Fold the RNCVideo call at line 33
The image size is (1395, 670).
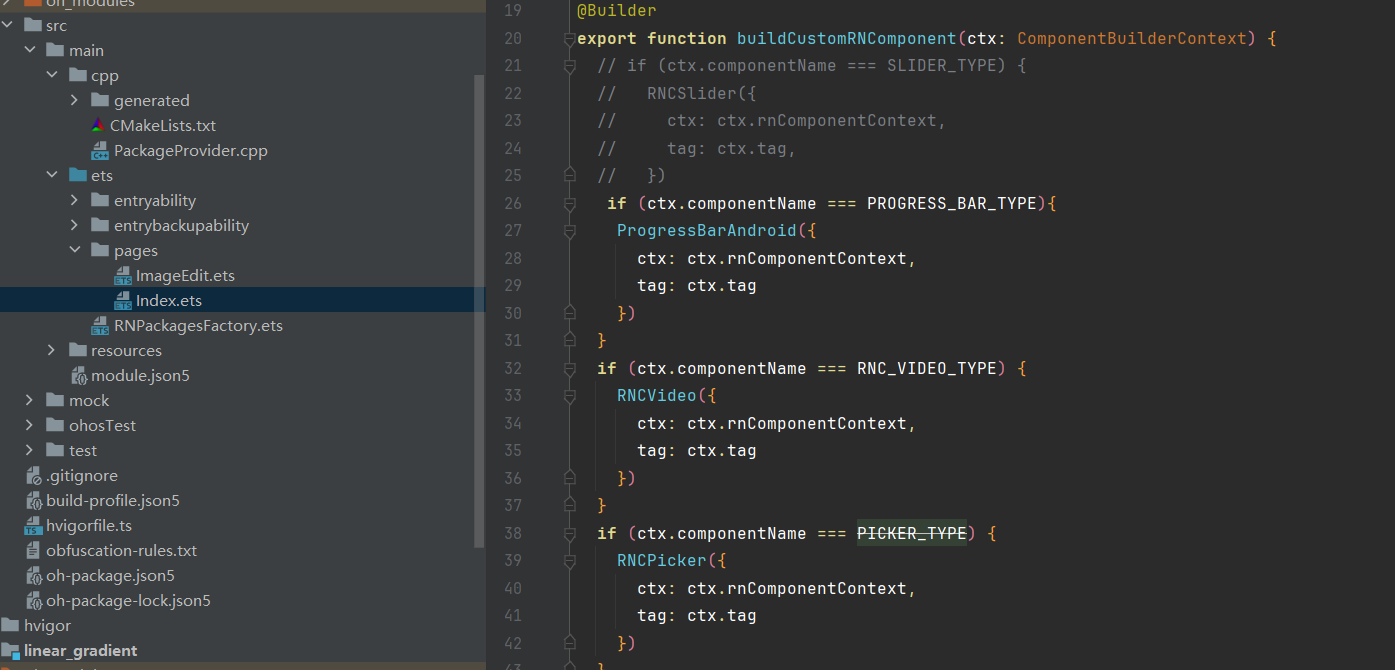click(569, 396)
